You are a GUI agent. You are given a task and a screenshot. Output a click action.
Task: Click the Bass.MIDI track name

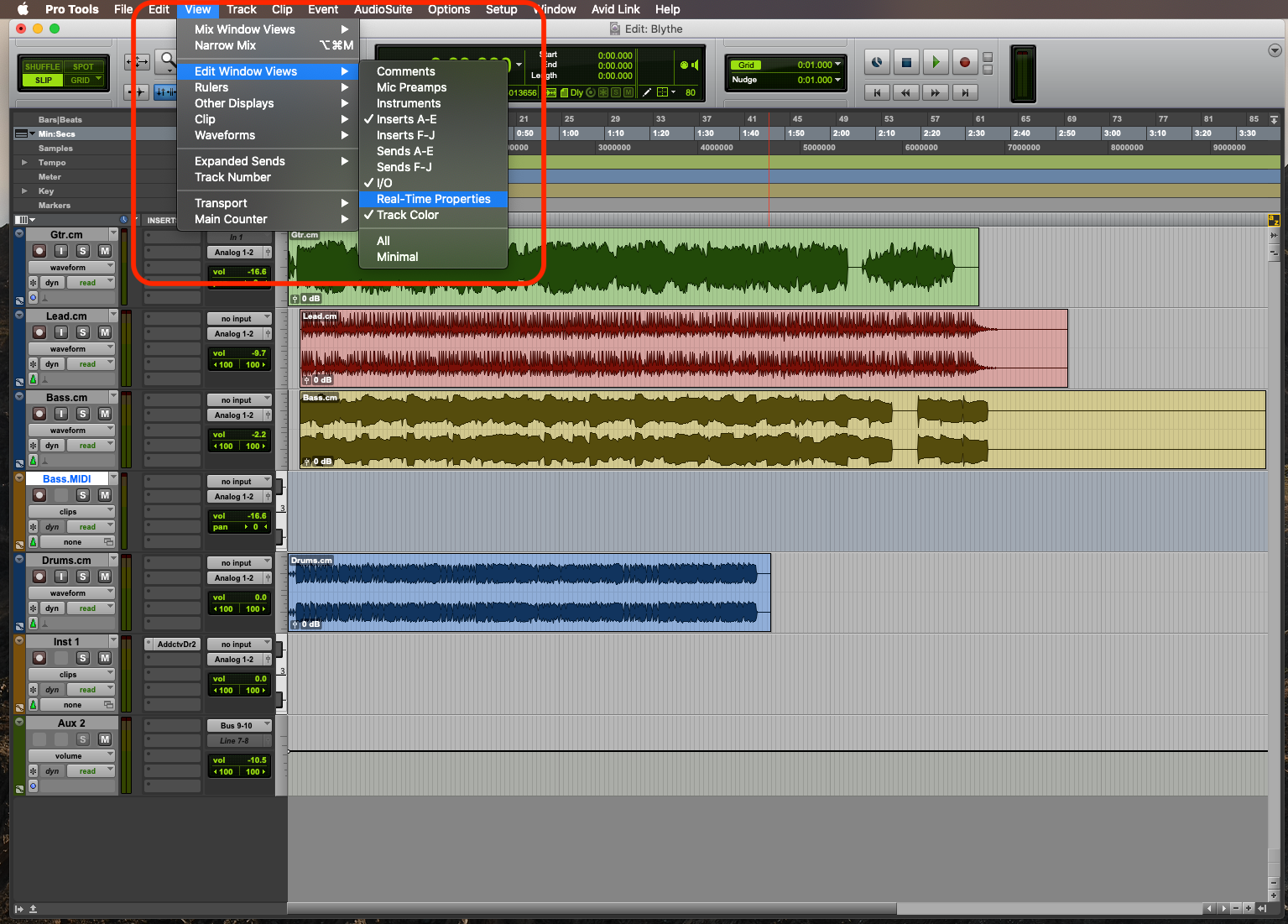(67, 479)
